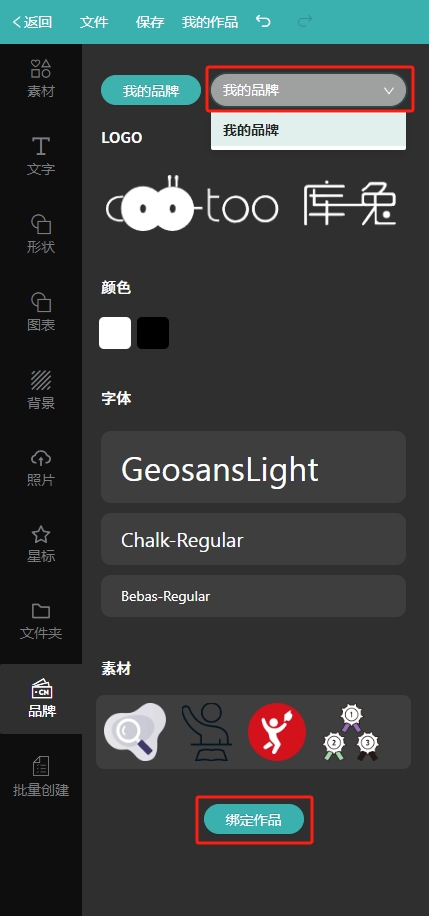429x916 pixels.
Task: Click the 绑定作品 button
Action: [x=254, y=819]
